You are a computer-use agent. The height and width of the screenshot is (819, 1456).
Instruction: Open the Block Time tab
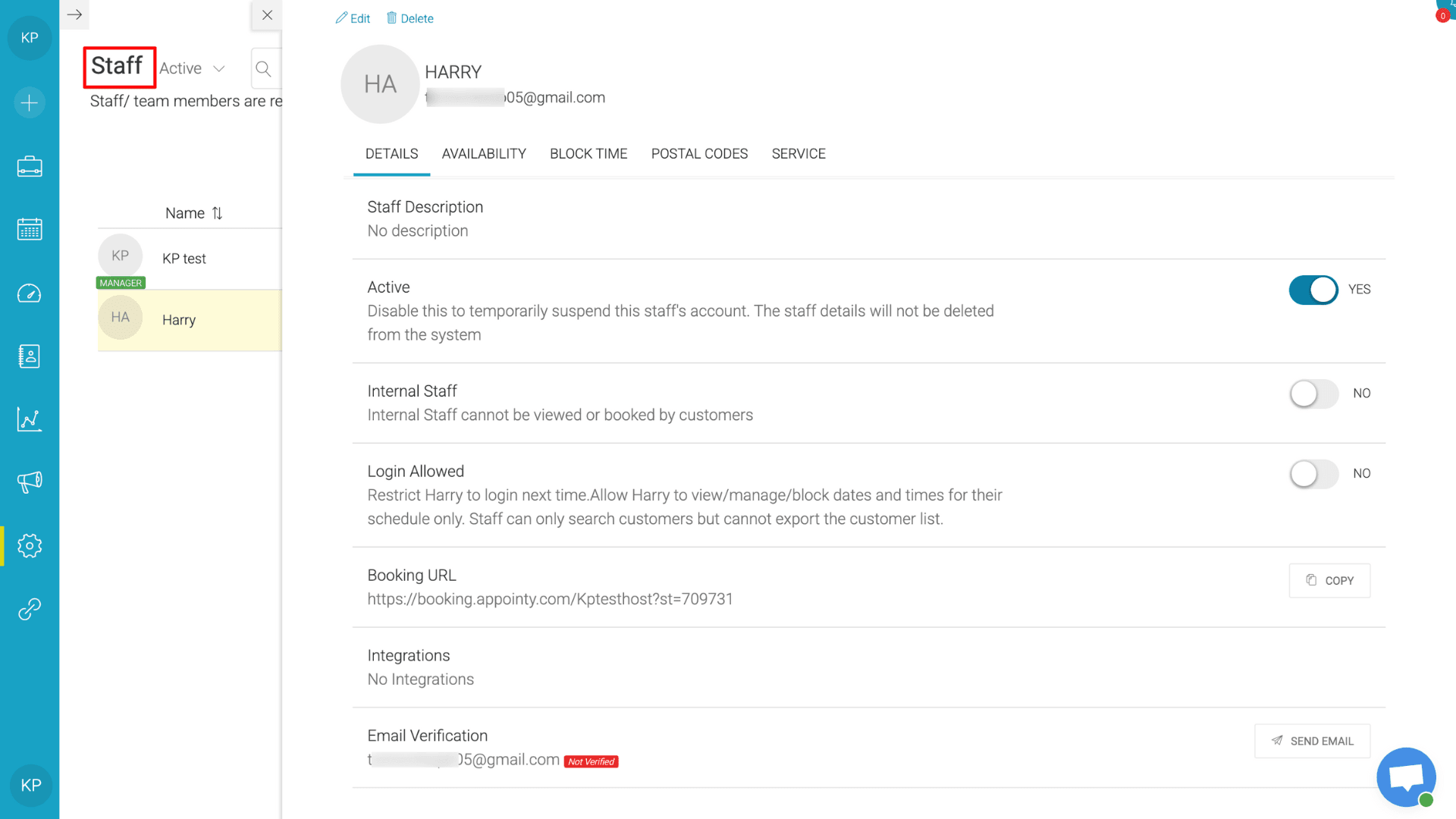(x=588, y=154)
